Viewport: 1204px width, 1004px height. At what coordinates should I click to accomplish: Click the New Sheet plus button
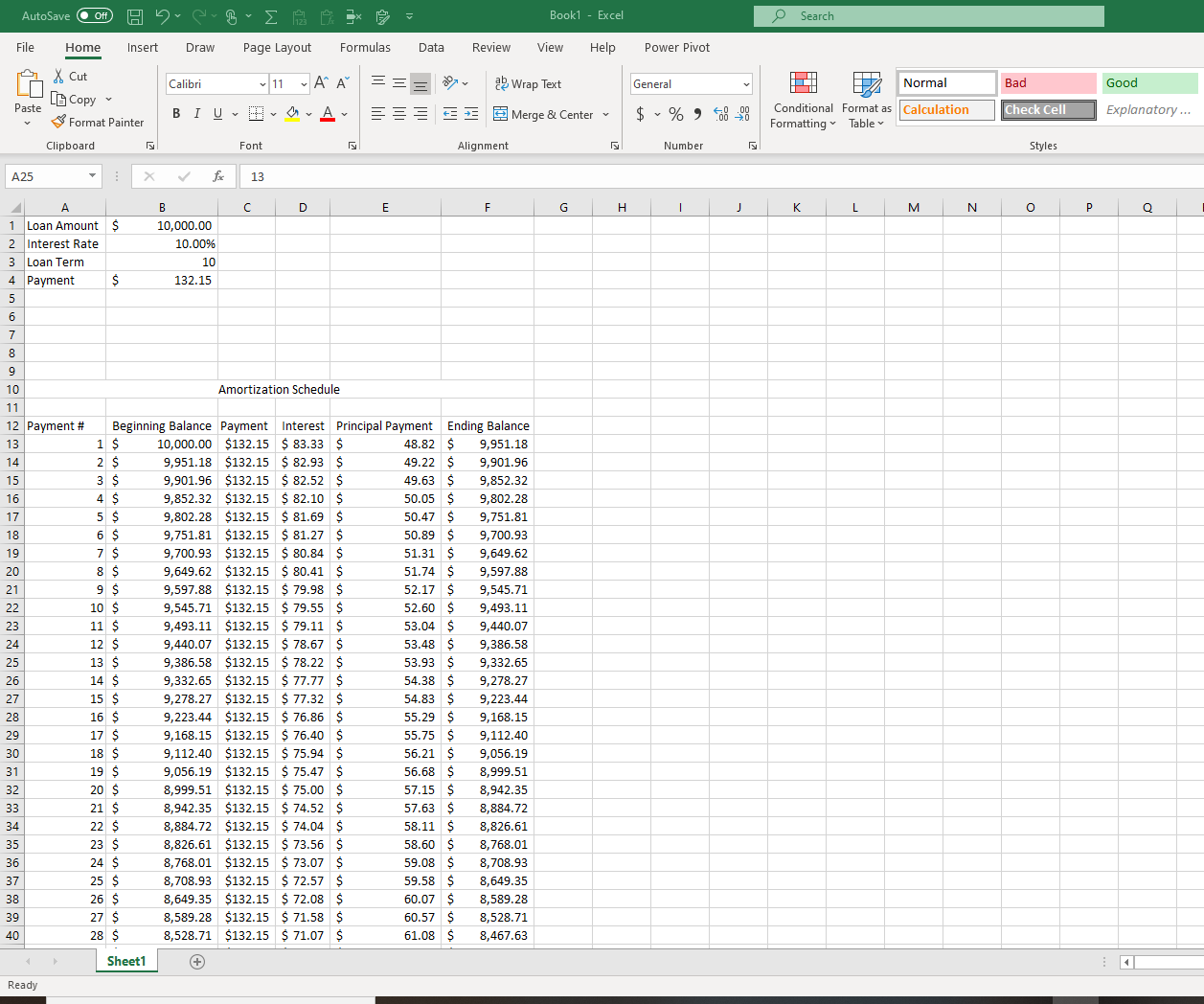(x=197, y=961)
